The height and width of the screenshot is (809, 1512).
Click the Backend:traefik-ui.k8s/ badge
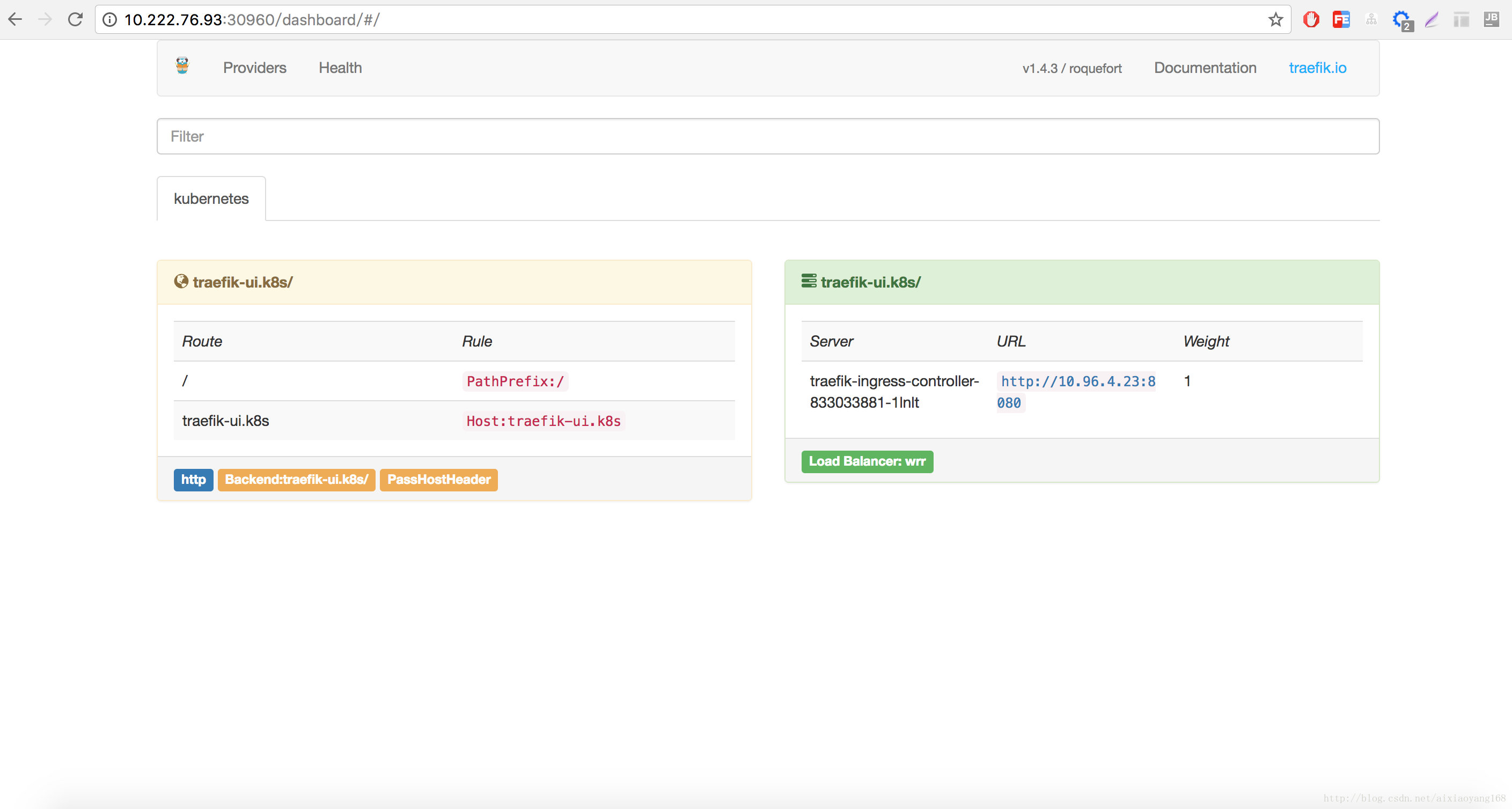(296, 480)
